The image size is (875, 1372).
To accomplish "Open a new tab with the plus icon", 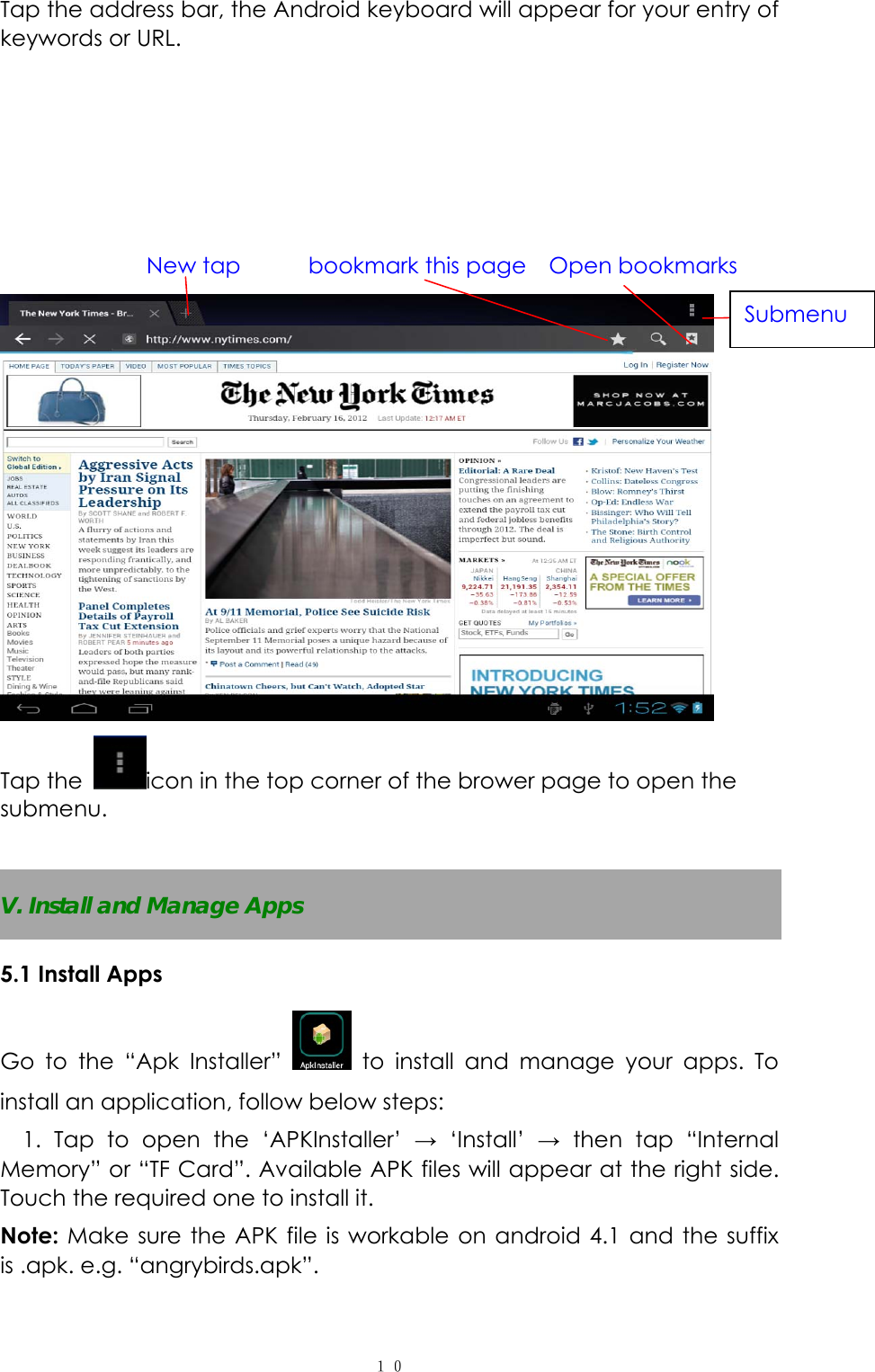I will (185, 313).
